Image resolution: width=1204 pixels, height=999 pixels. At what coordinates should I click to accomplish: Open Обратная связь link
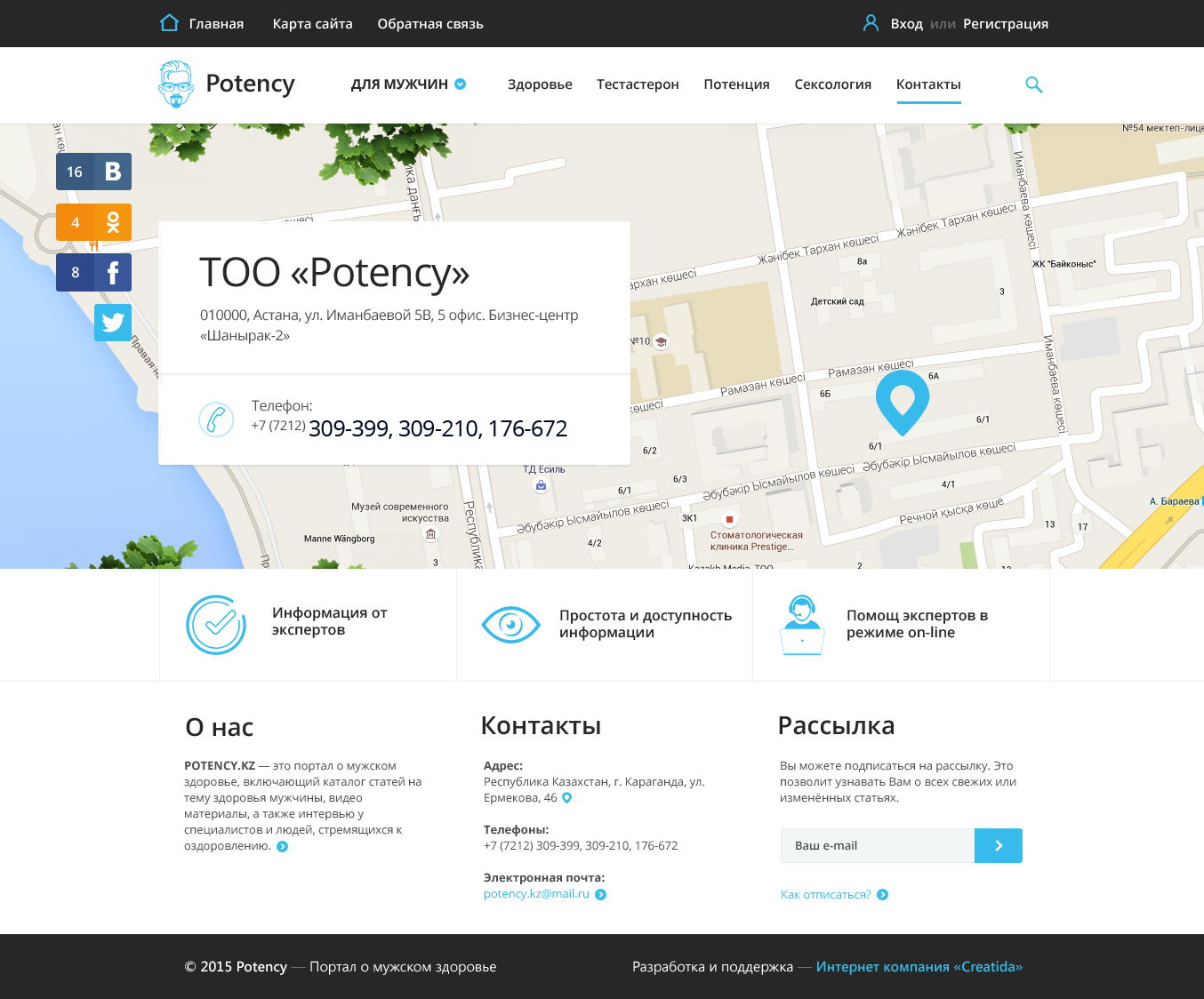click(x=430, y=24)
